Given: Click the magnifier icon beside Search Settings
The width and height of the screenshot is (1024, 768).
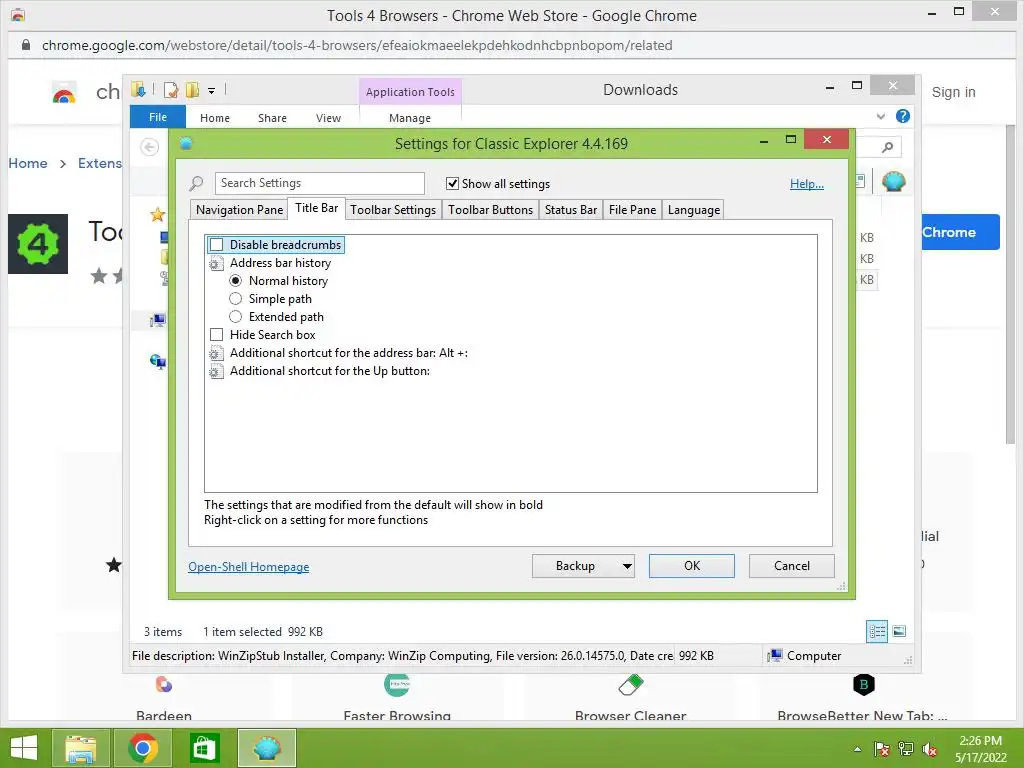Looking at the screenshot, I should point(197,184).
